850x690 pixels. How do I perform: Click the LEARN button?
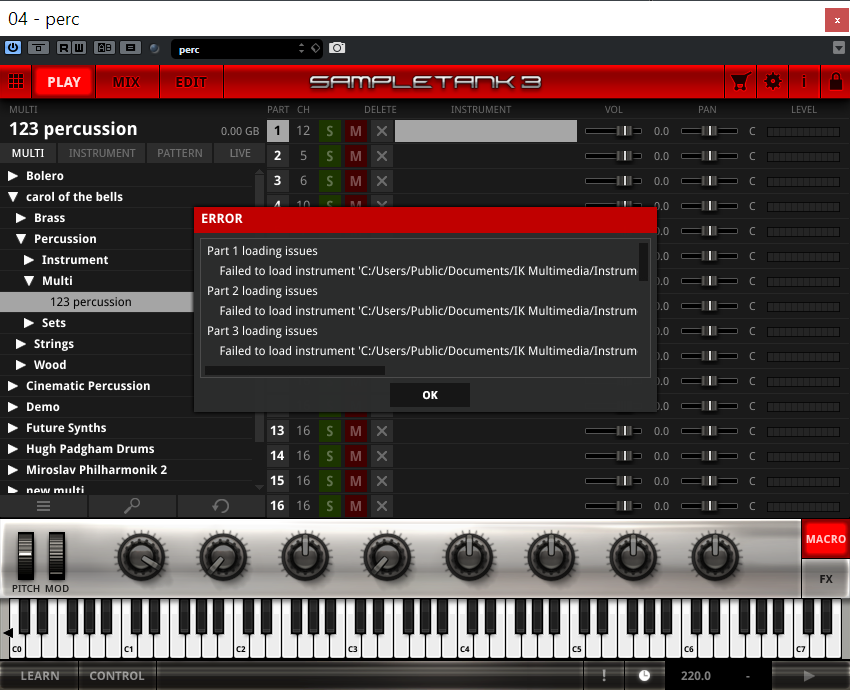click(x=40, y=675)
